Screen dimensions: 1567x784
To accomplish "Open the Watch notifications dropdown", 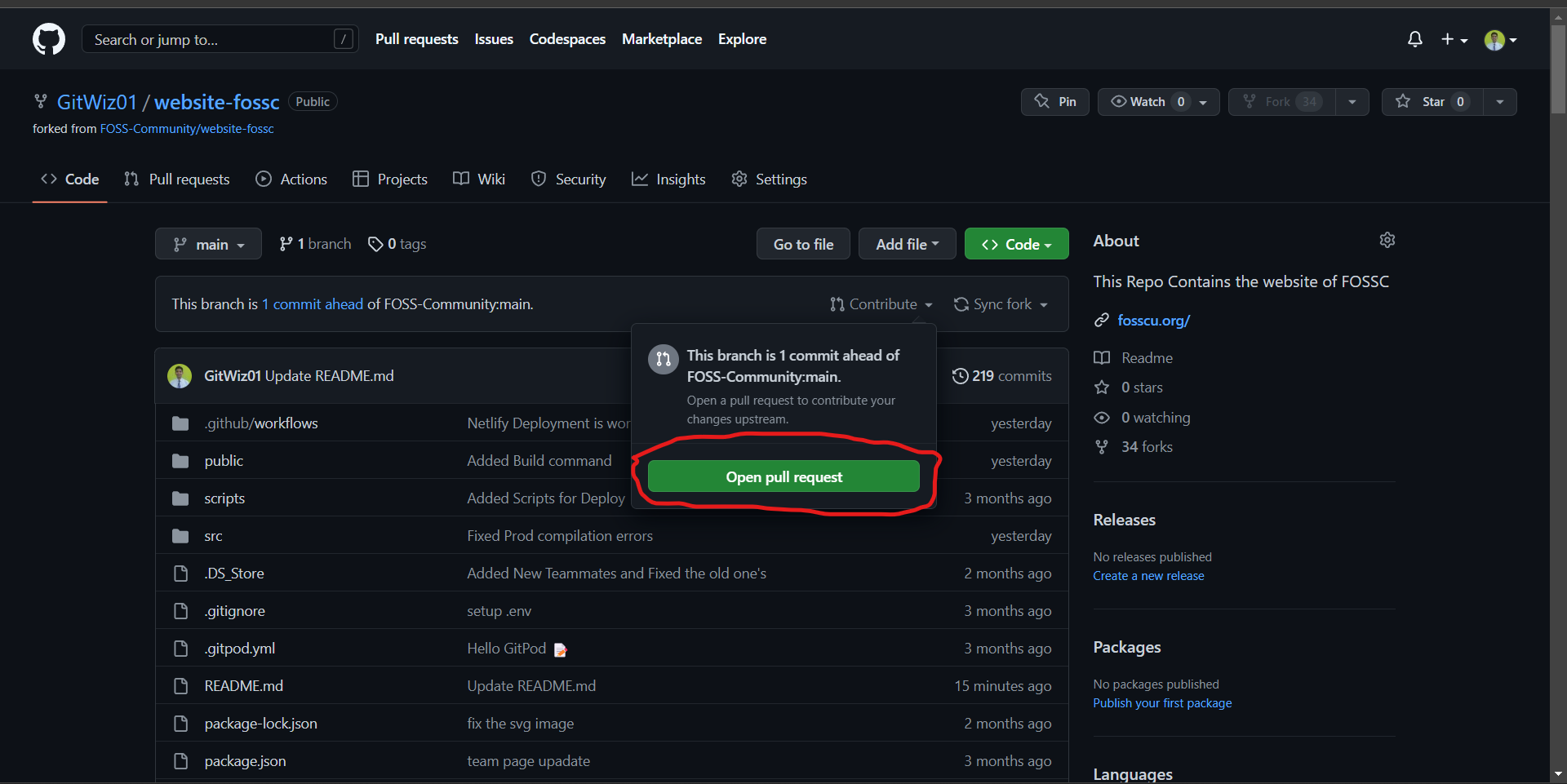I will tap(1159, 102).
